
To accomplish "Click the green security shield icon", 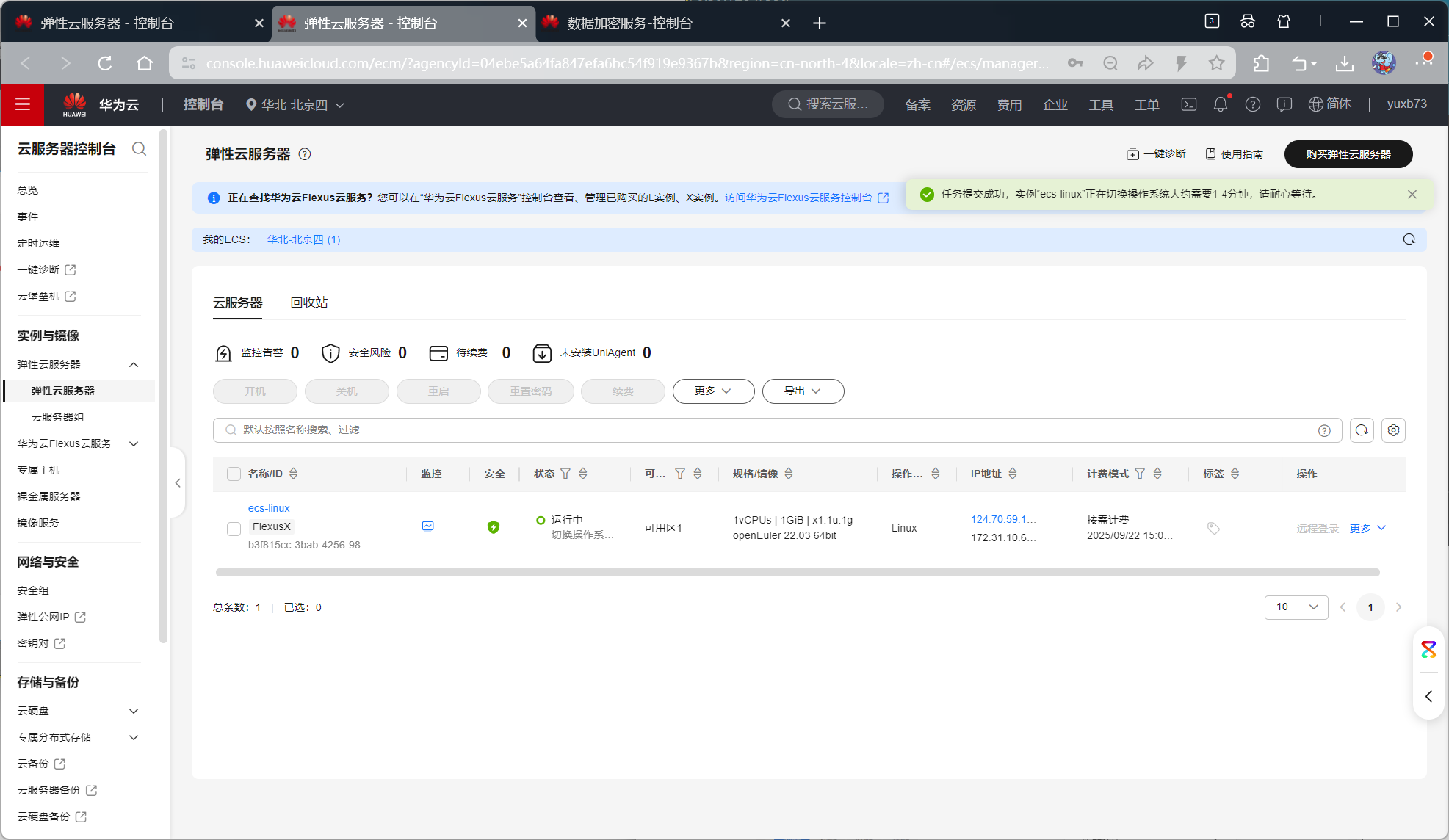I will (x=494, y=527).
